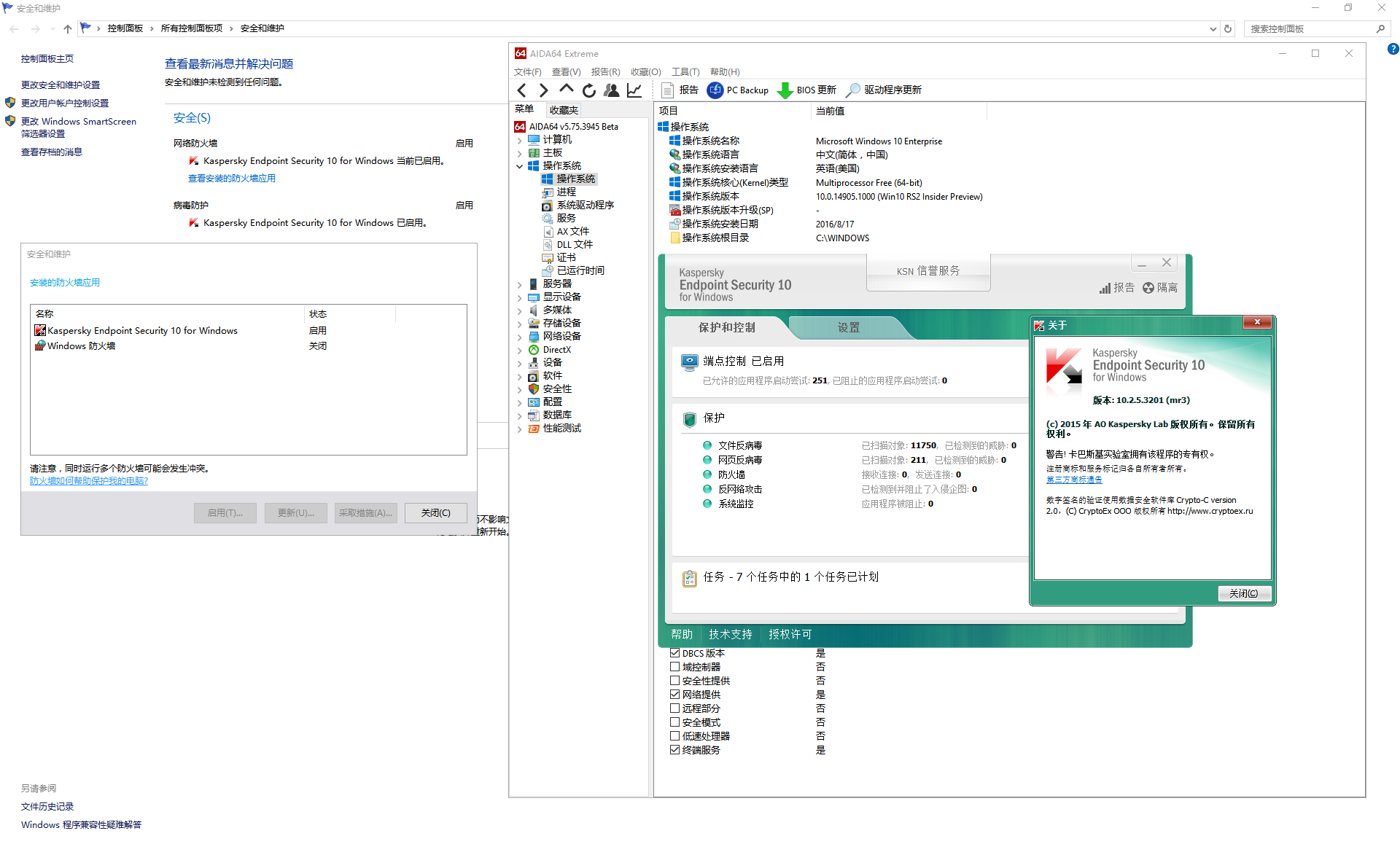Click the 保护 shield icon

690,419
